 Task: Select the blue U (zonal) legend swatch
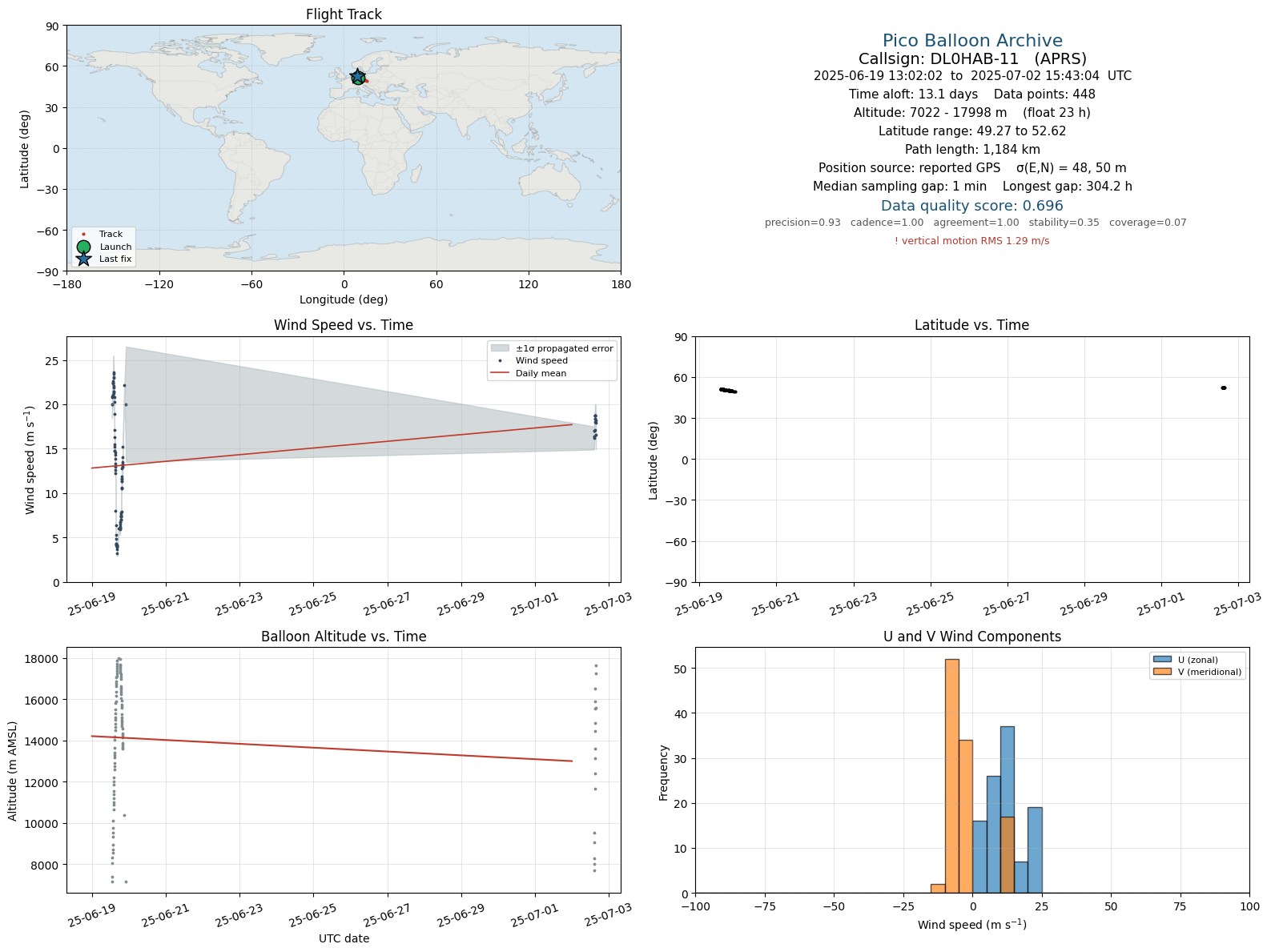tap(1162, 660)
